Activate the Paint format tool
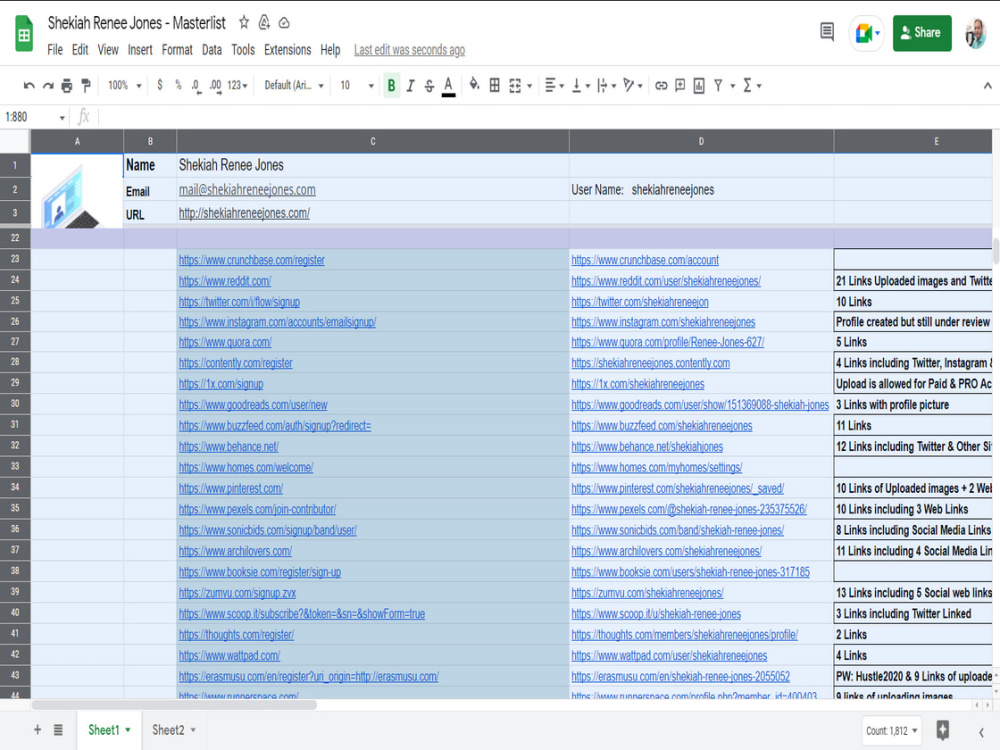The image size is (1000, 750). [86, 85]
